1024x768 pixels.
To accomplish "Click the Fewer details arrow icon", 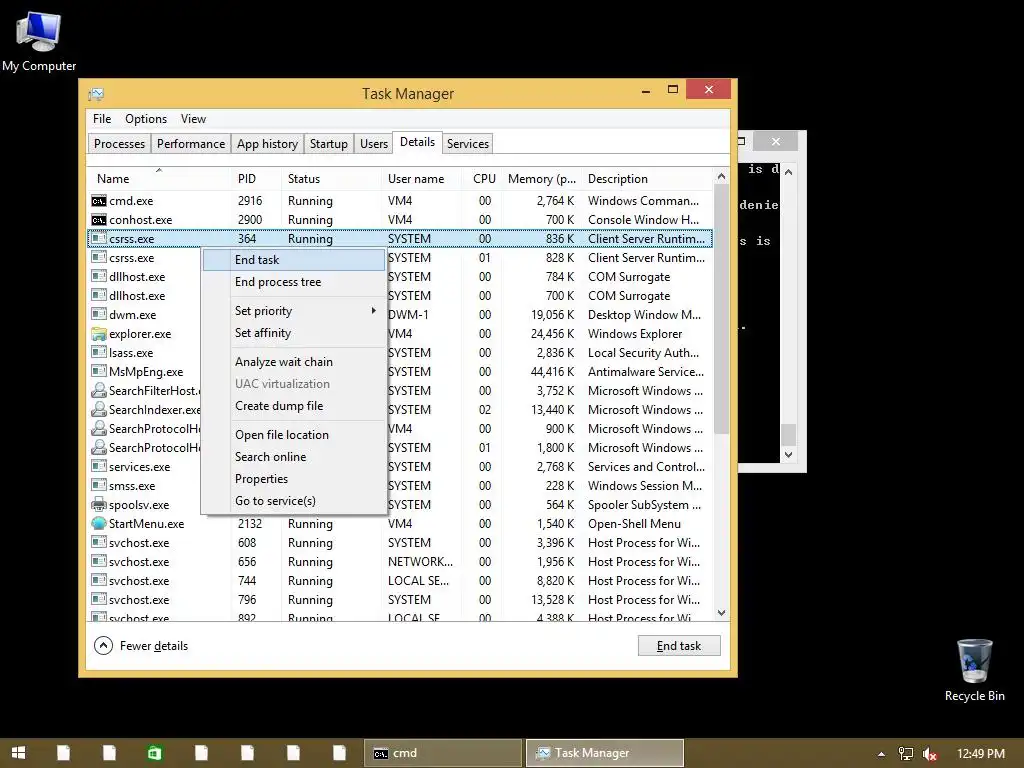I will (x=103, y=645).
